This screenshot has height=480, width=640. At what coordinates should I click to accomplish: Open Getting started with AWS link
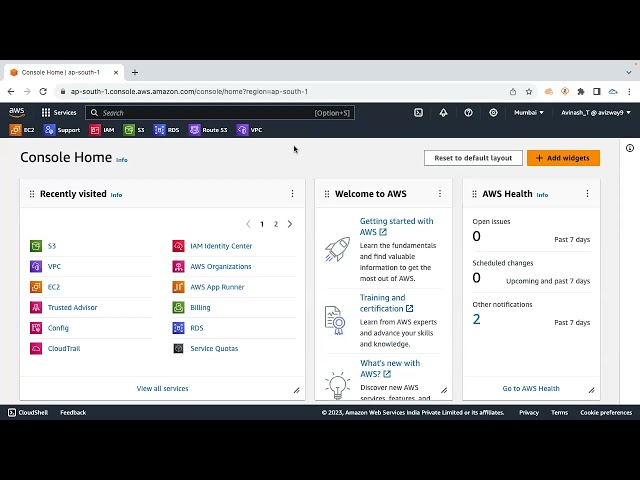coord(396,227)
